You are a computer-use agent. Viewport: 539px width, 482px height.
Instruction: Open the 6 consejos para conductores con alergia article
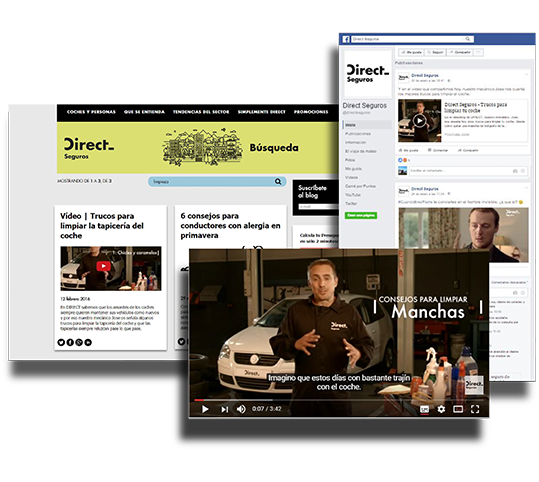(x=230, y=226)
